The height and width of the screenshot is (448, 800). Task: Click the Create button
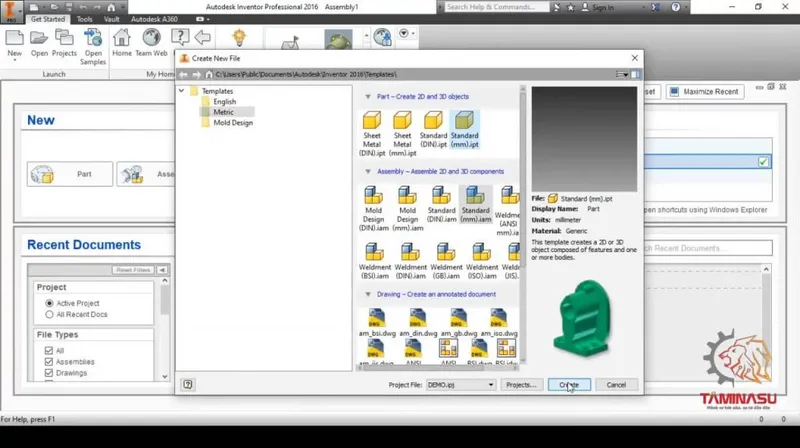pyautogui.click(x=569, y=385)
